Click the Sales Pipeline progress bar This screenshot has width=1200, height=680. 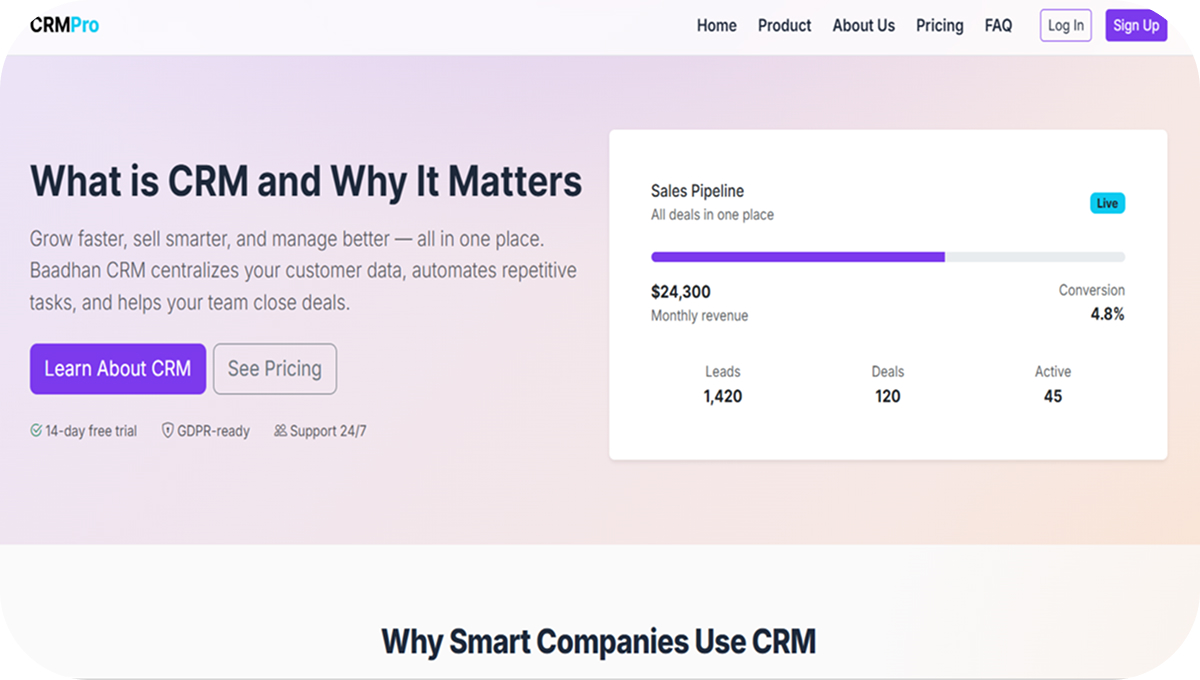tap(887, 257)
